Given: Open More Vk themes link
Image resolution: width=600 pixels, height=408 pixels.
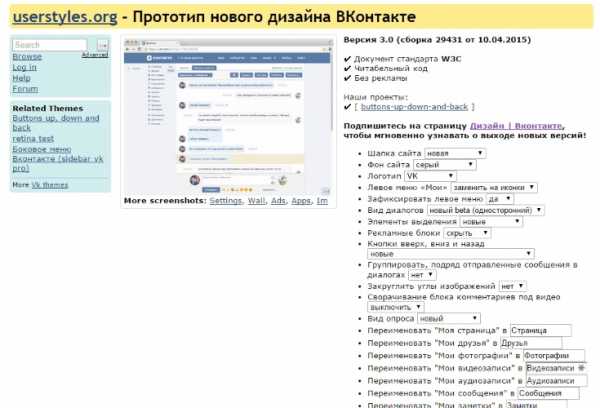Looking at the screenshot, I should [50, 185].
